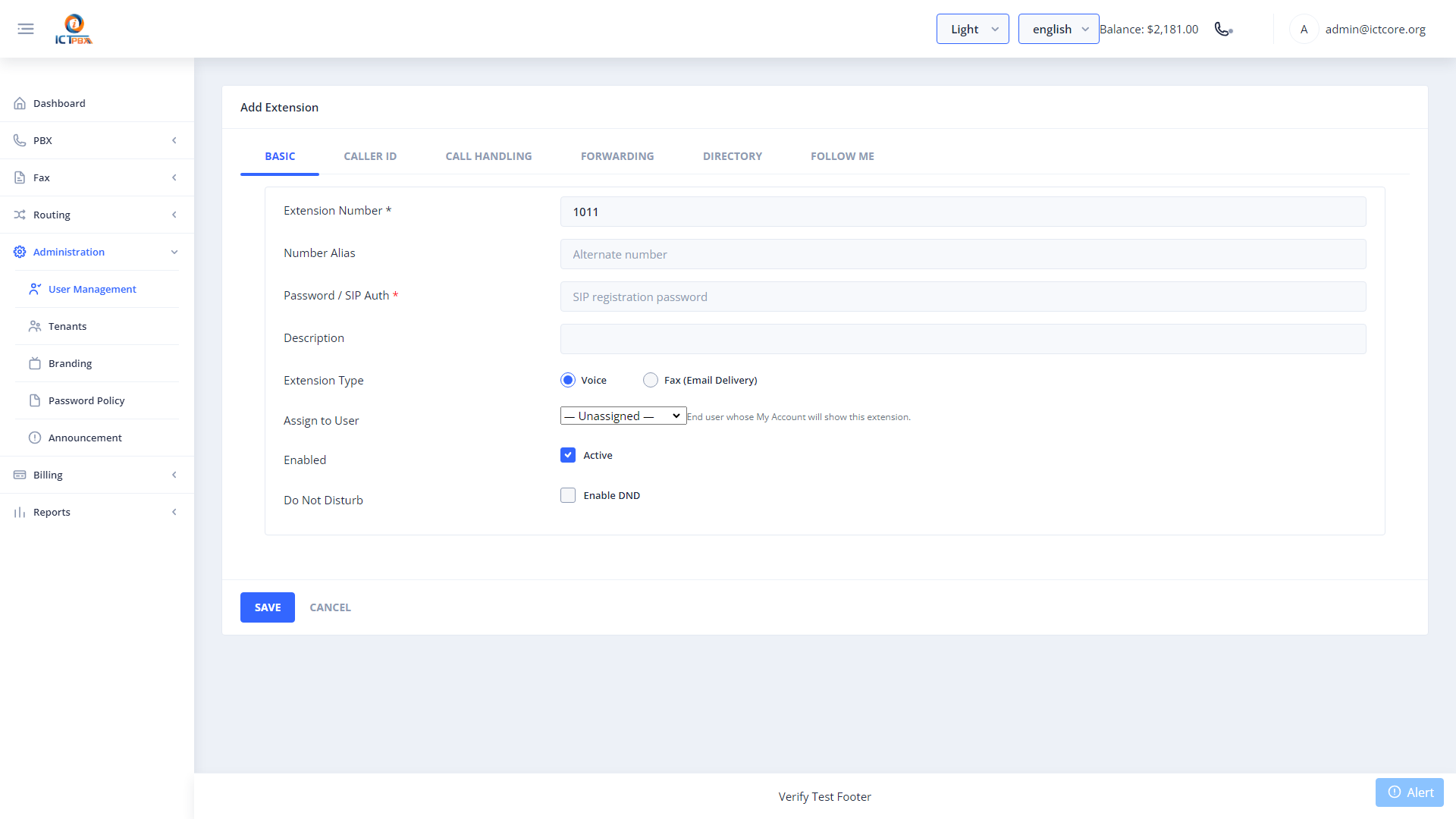Expand the PBX menu chevron

click(174, 140)
